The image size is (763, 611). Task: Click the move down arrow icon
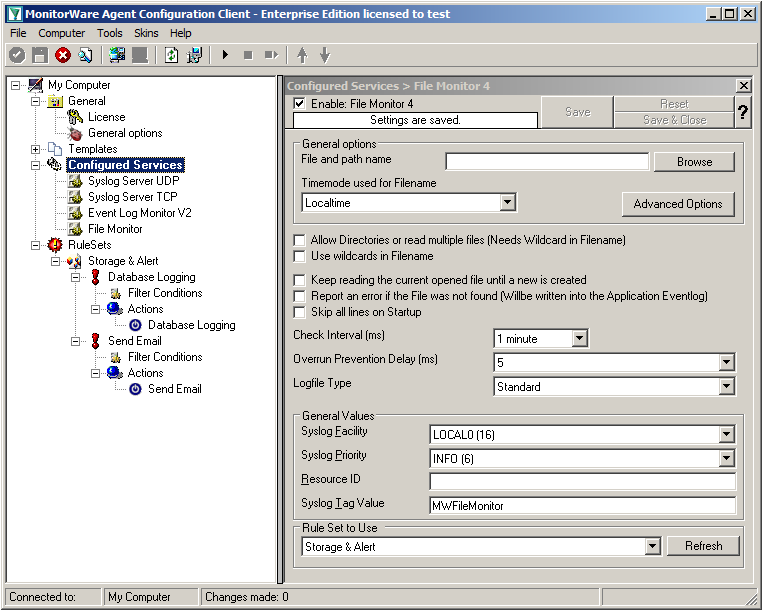click(x=325, y=55)
